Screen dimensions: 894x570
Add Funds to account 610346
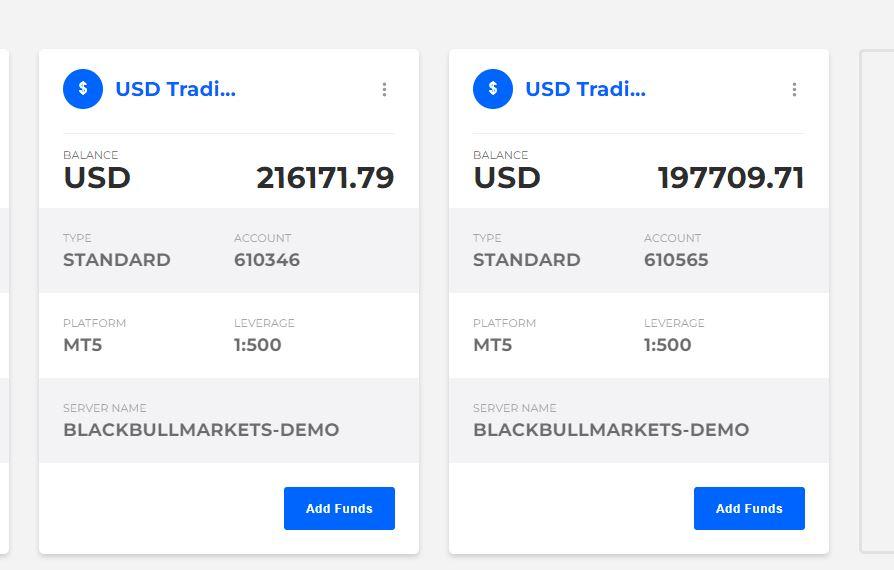(339, 508)
